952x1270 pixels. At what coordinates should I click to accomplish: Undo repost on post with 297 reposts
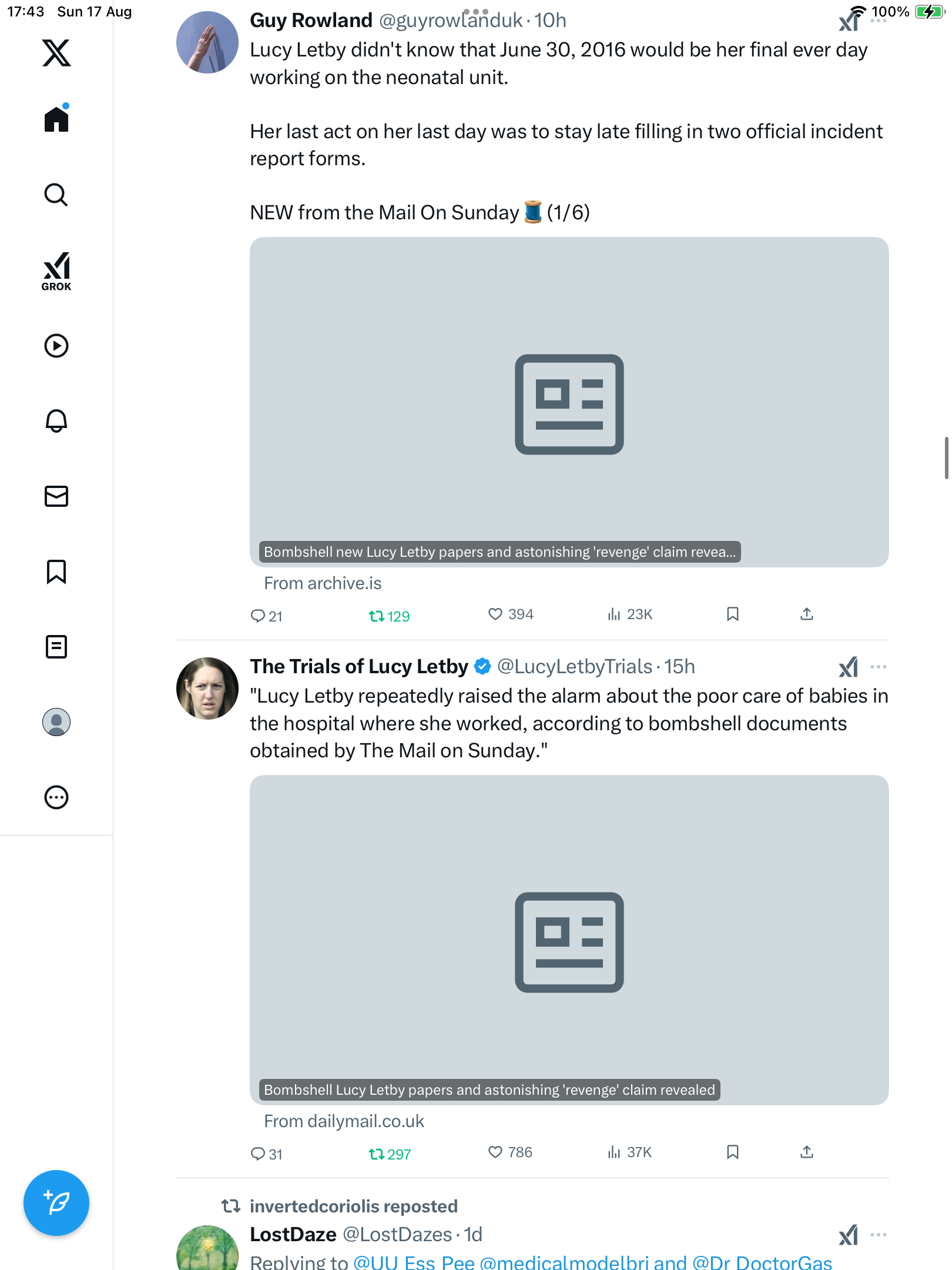click(389, 1154)
